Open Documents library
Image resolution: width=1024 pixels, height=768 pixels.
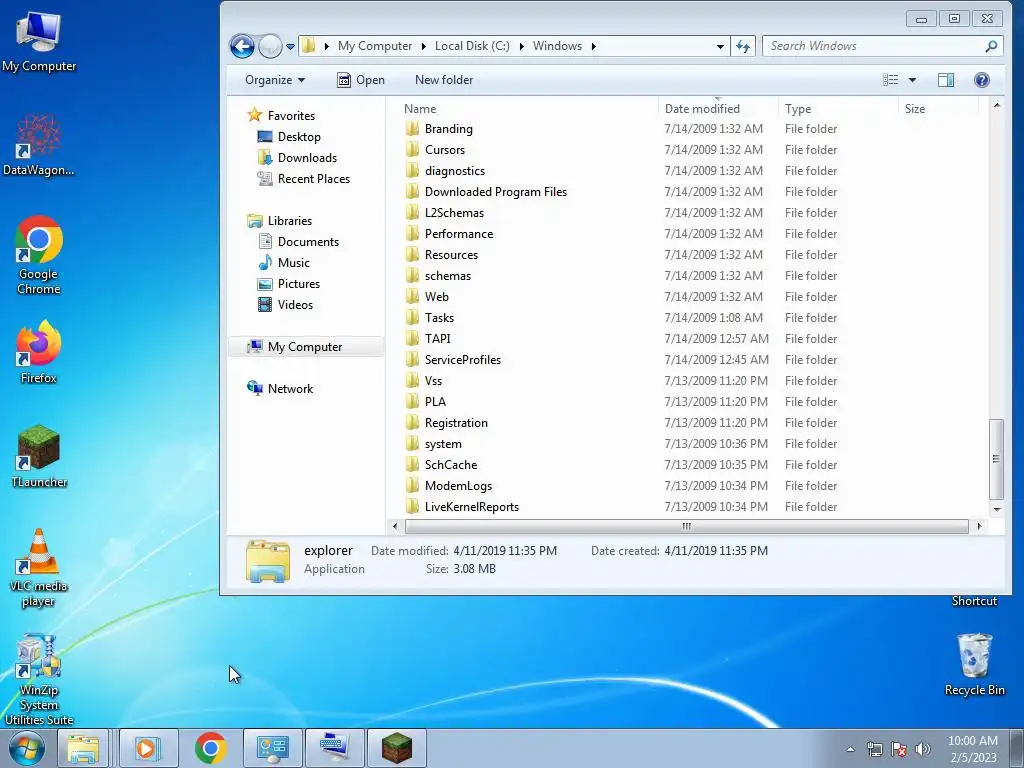(x=308, y=242)
